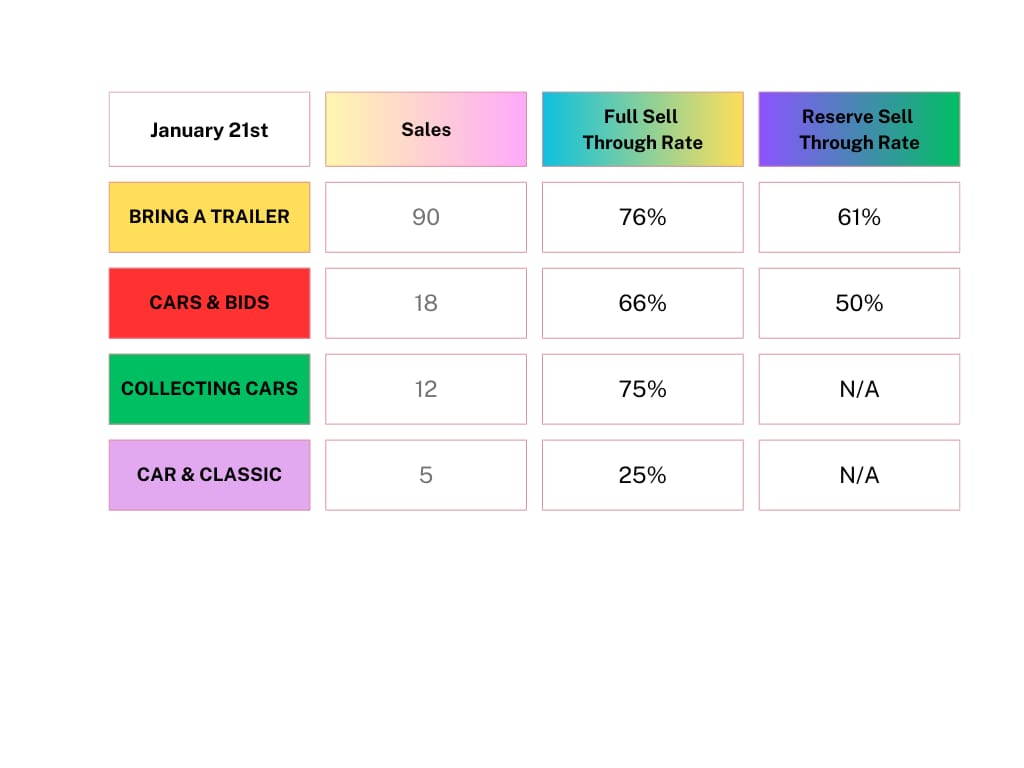
Task: Select the 61% reserve sell-through cell
Action: 859,217
